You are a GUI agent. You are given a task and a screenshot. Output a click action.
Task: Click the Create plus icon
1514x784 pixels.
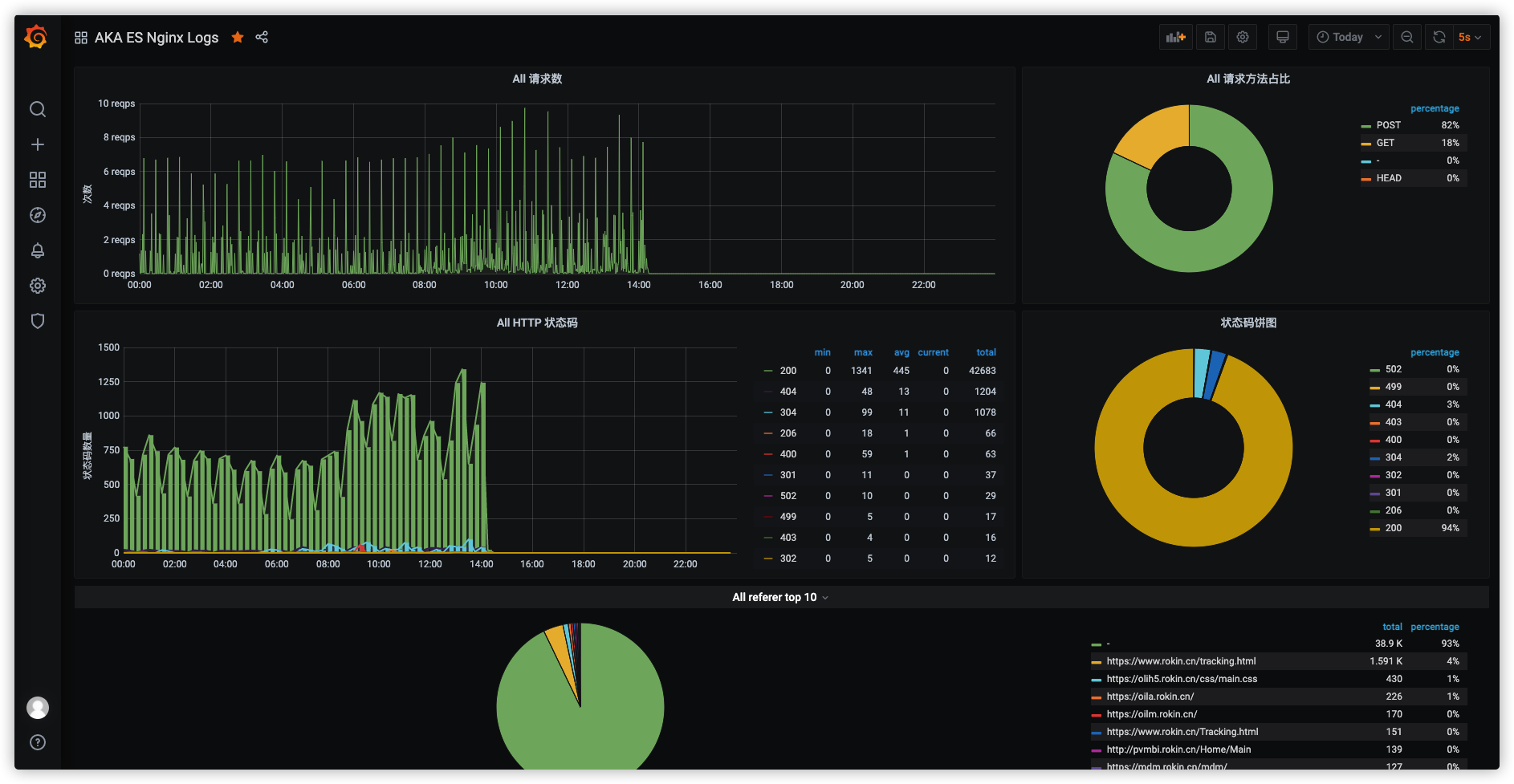[x=38, y=144]
